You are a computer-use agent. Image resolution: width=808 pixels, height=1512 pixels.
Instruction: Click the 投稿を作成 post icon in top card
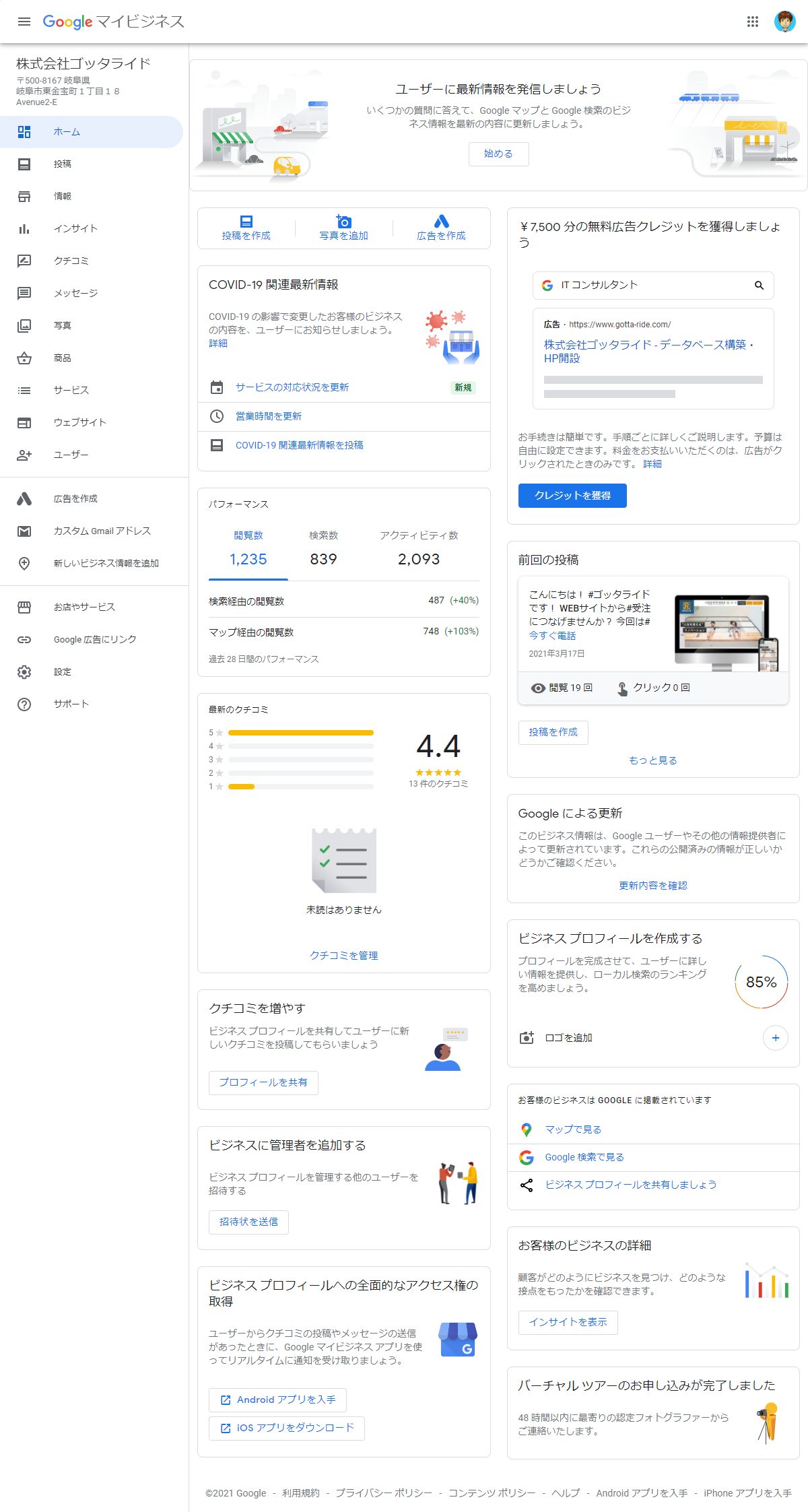(x=246, y=222)
